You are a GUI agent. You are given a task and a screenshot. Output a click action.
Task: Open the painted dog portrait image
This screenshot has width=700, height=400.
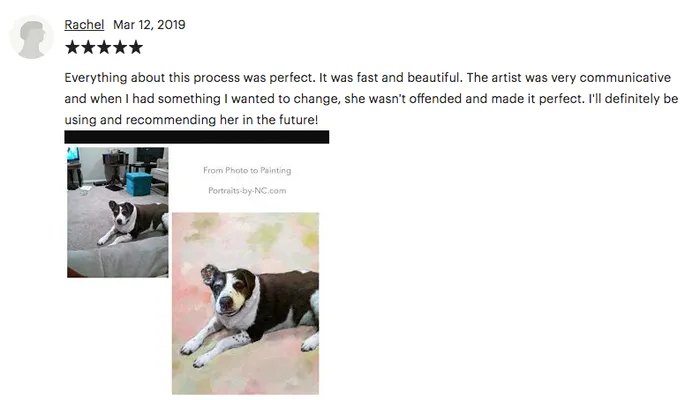click(246, 304)
